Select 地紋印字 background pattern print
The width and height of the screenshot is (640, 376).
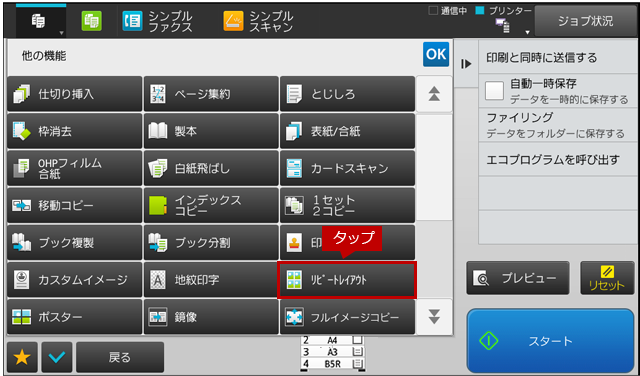click(211, 280)
